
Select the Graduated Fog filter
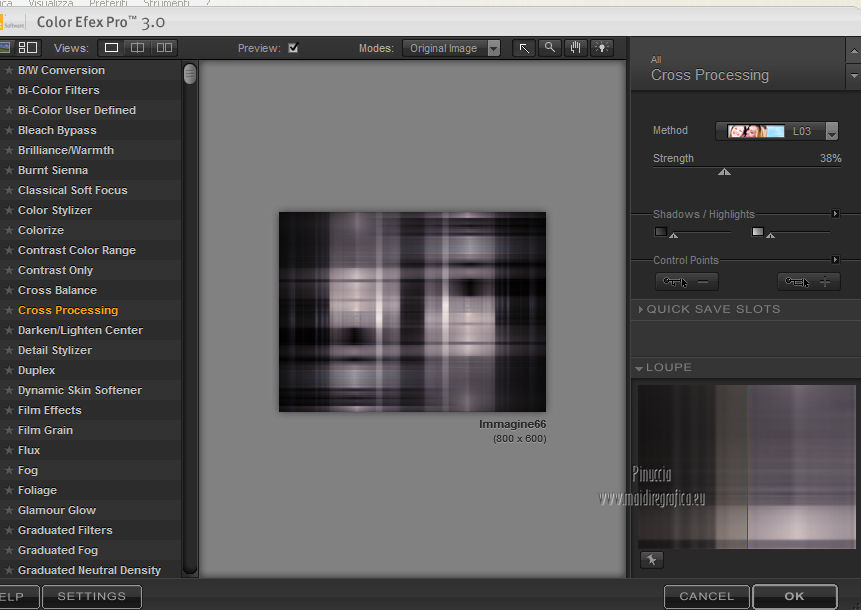coord(58,550)
